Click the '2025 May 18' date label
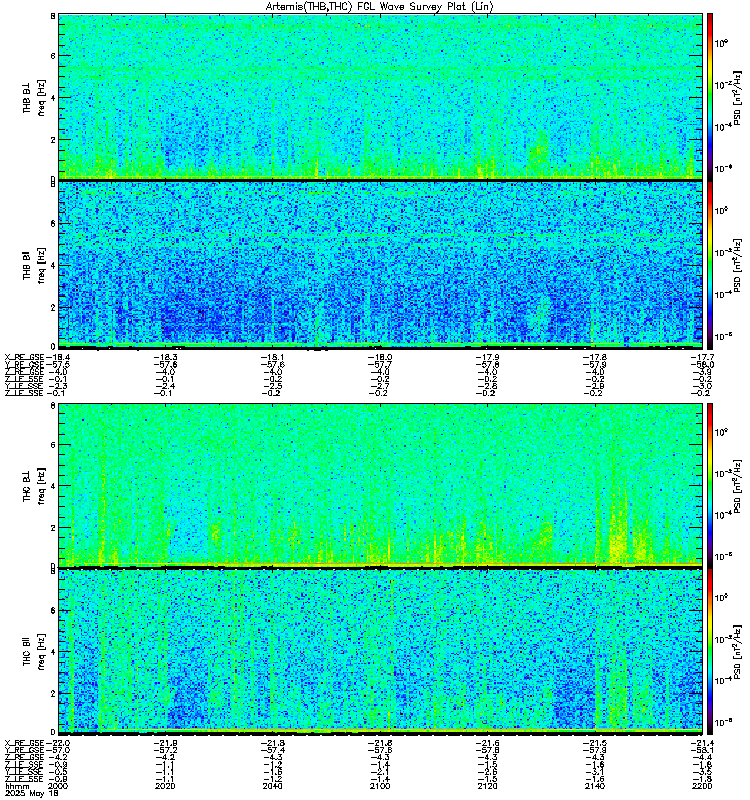Viewport: 750px width, 800px height. click(31, 794)
